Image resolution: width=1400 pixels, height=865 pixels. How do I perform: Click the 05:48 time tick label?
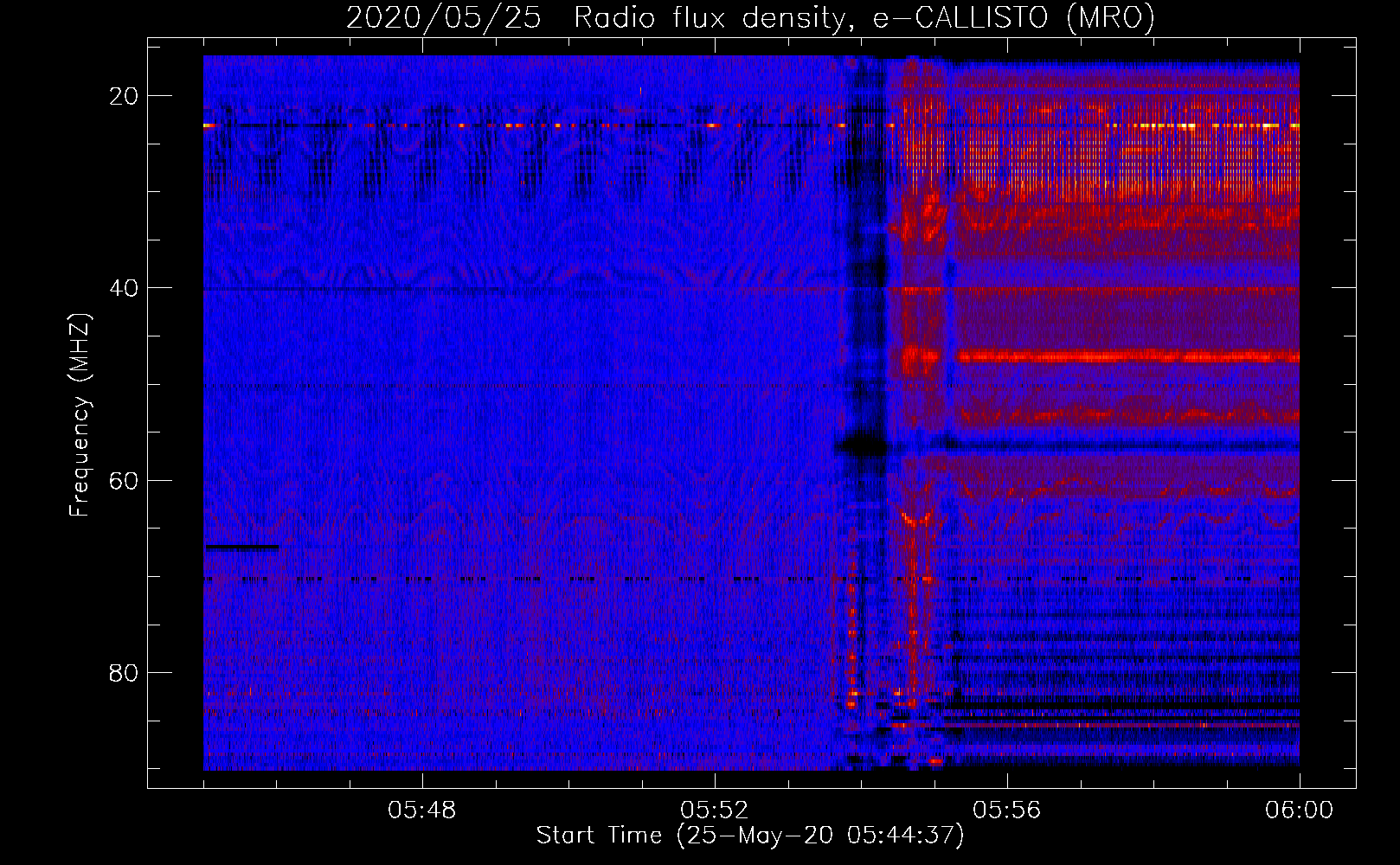tap(422, 811)
